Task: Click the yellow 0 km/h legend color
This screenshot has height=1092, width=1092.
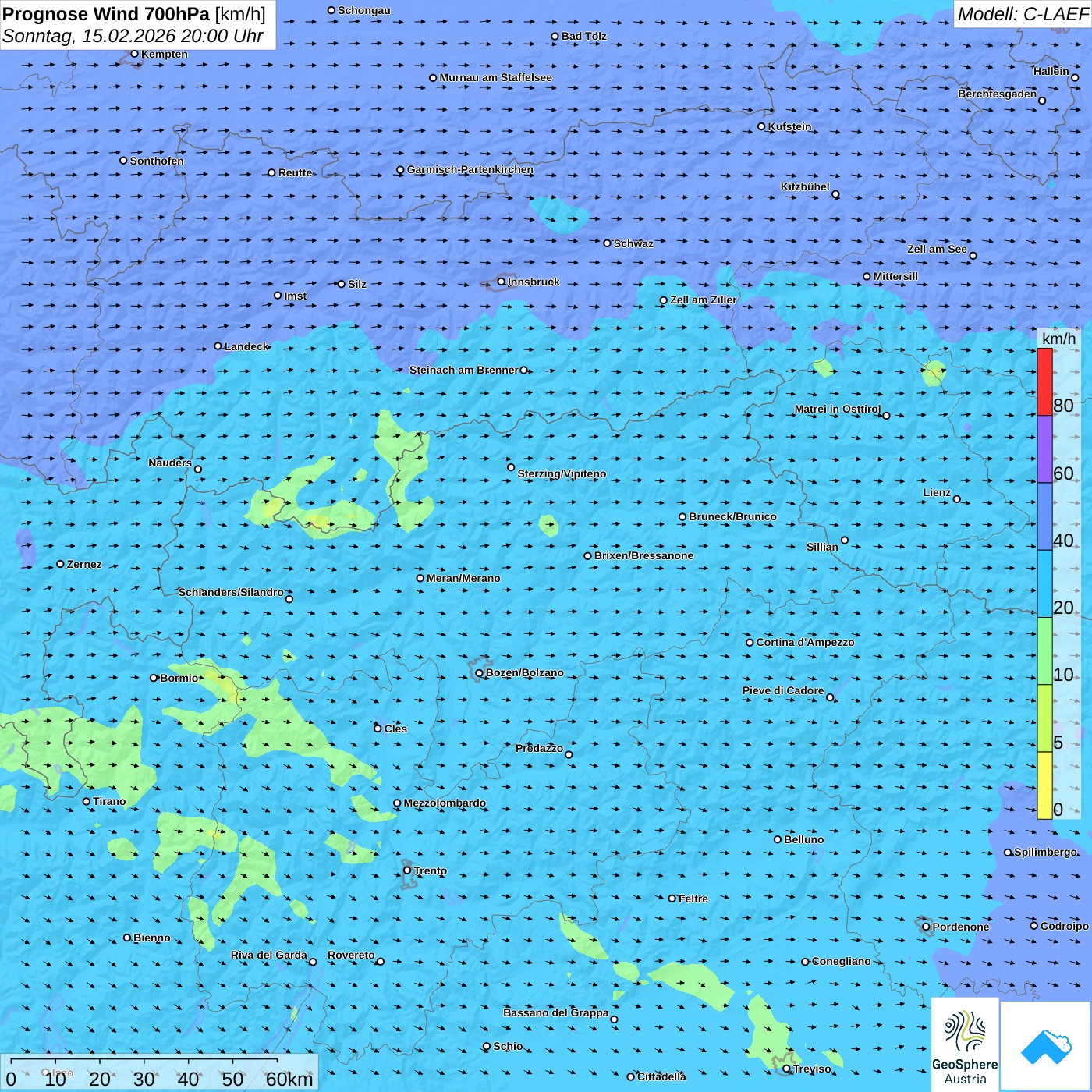Action: coord(1044,785)
